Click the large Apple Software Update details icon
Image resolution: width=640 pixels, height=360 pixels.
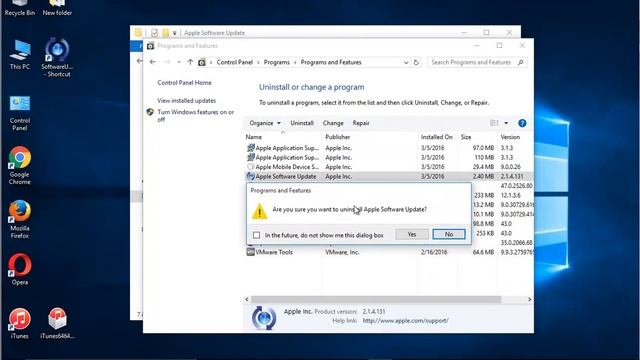tap(264, 318)
